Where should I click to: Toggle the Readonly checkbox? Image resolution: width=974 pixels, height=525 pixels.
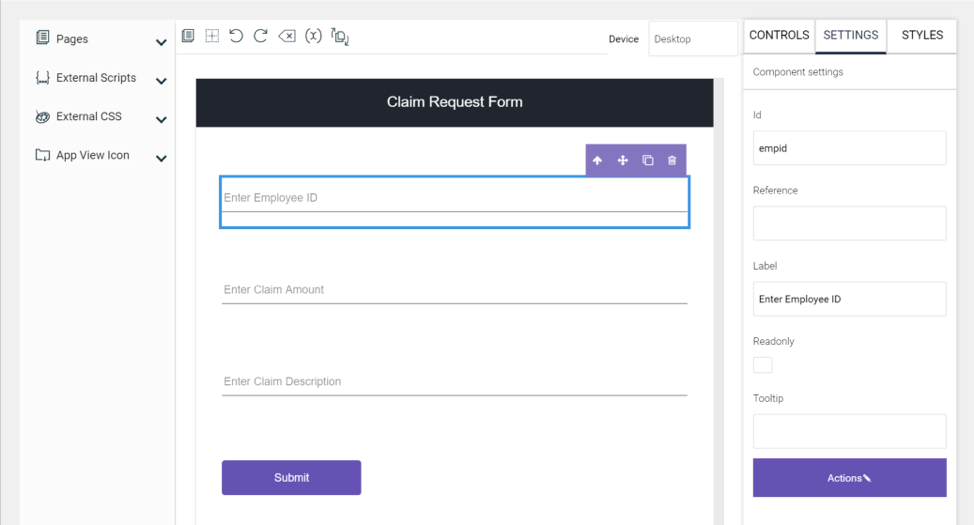pyautogui.click(x=762, y=365)
